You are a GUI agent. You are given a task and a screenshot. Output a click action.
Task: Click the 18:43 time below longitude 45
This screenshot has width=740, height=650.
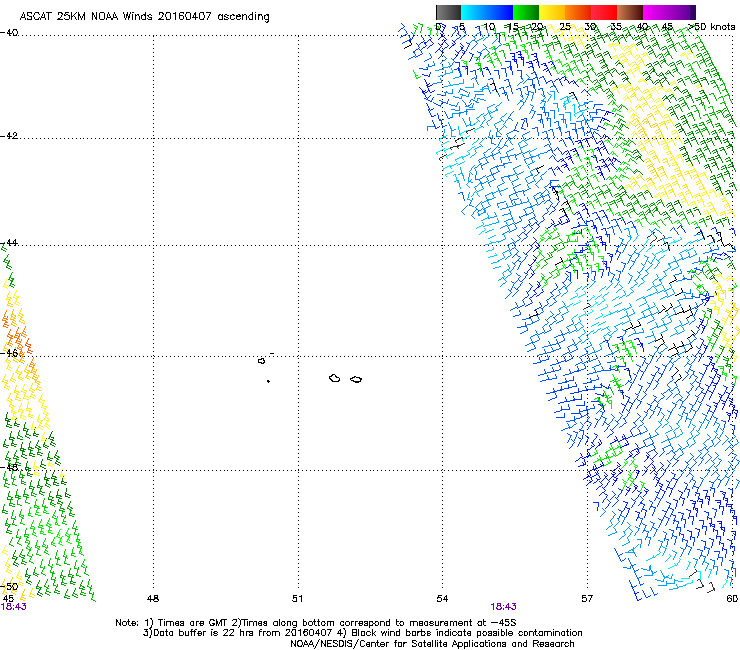pos(13,607)
